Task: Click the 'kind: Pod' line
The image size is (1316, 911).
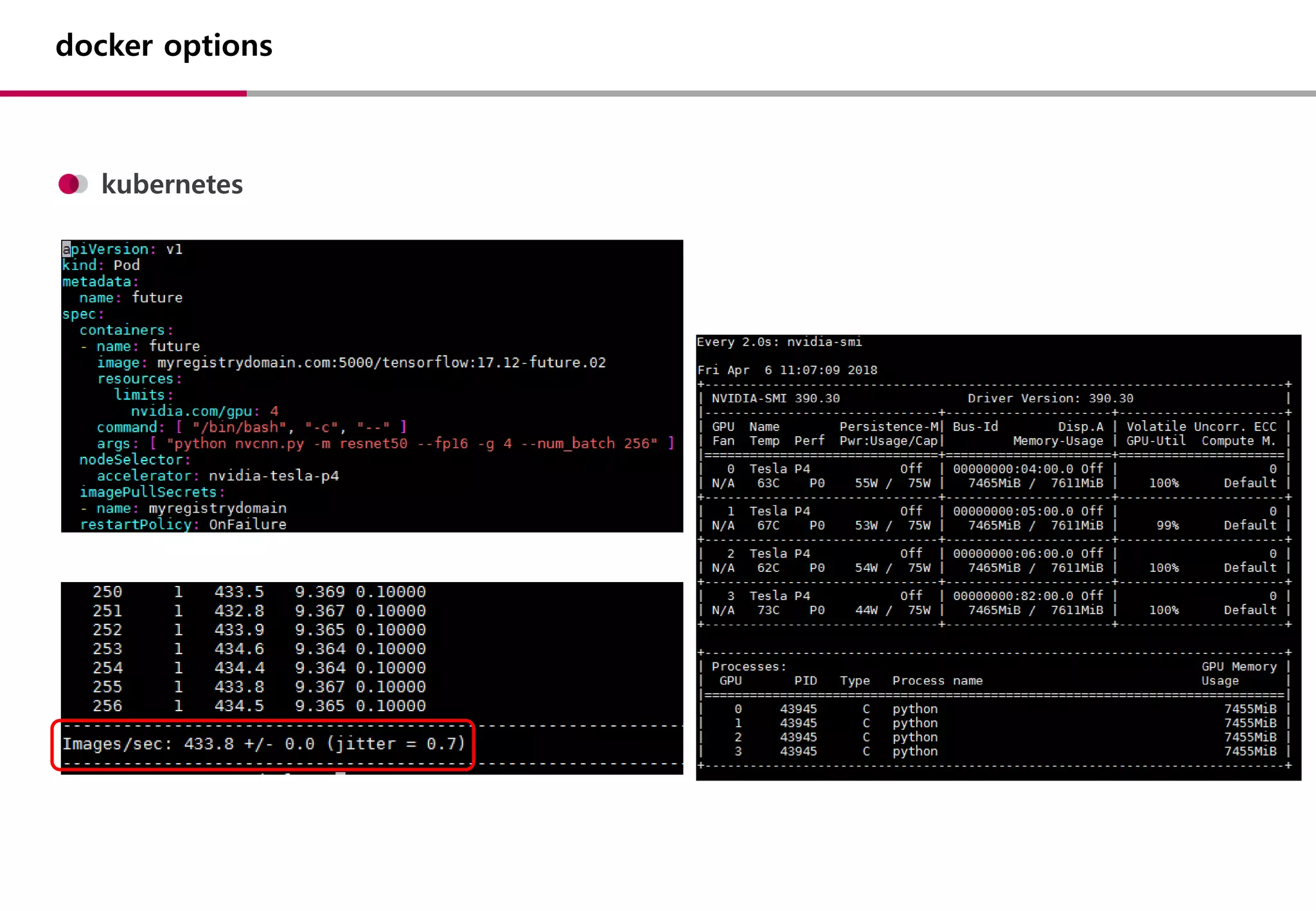Action: (x=101, y=265)
